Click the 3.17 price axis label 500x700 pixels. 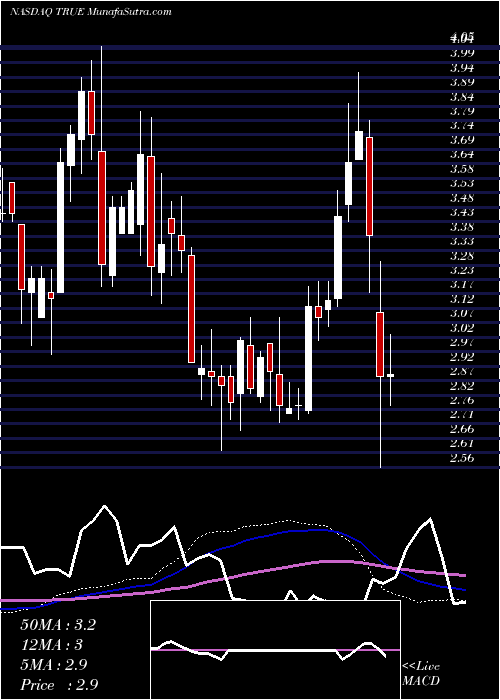pyautogui.click(x=462, y=284)
